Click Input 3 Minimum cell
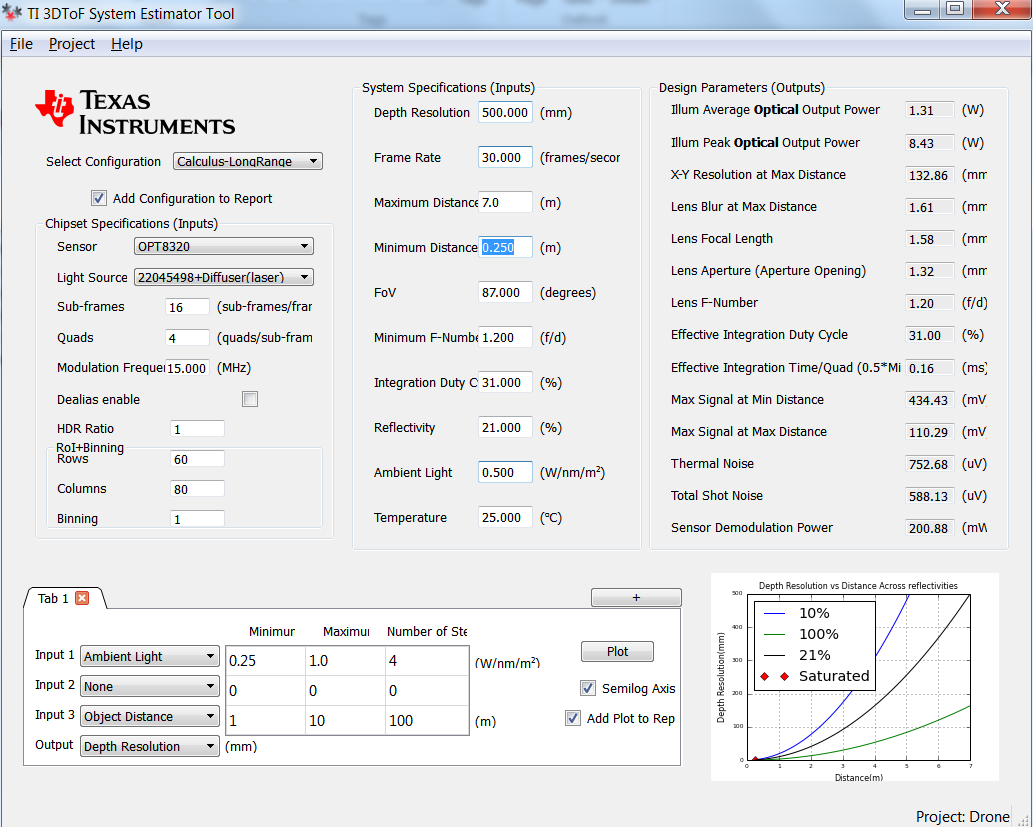The width and height of the screenshot is (1033, 827). (x=266, y=720)
